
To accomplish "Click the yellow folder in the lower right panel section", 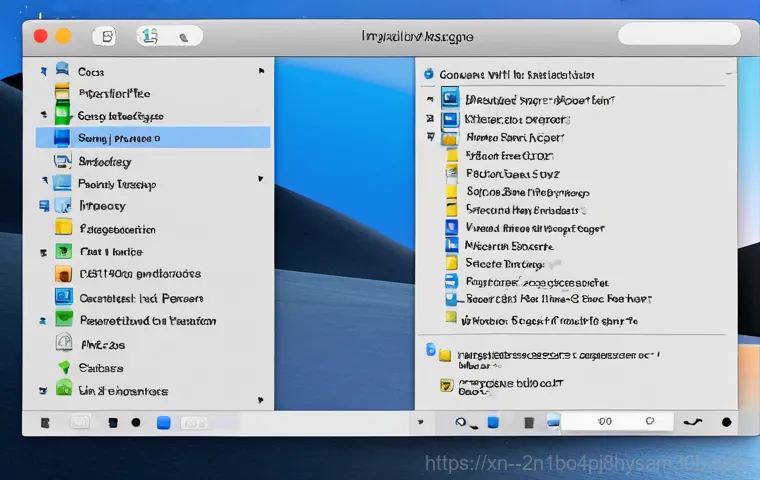I will 445,356.
